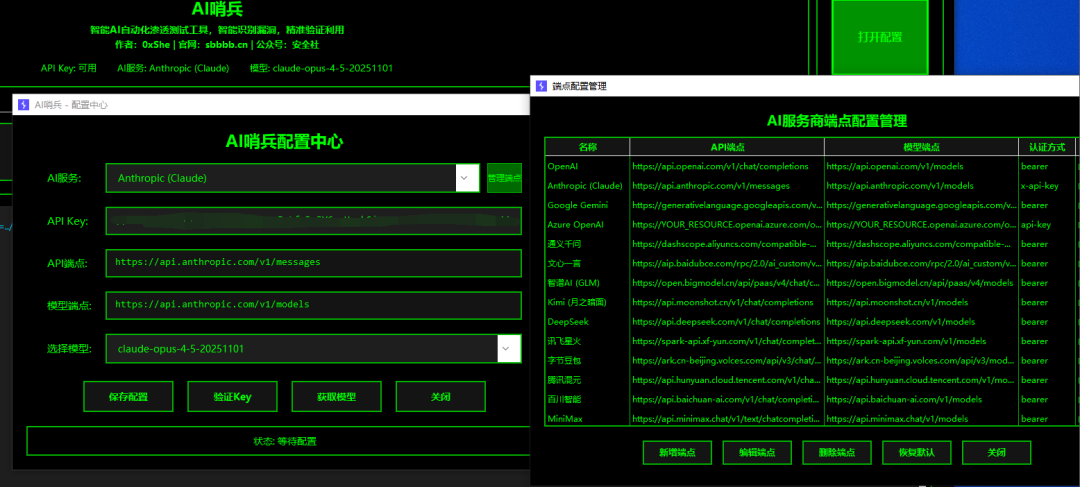Click the 恢复默认 button
Viewport: 1080px width, 487px height.
coord(917,453)
